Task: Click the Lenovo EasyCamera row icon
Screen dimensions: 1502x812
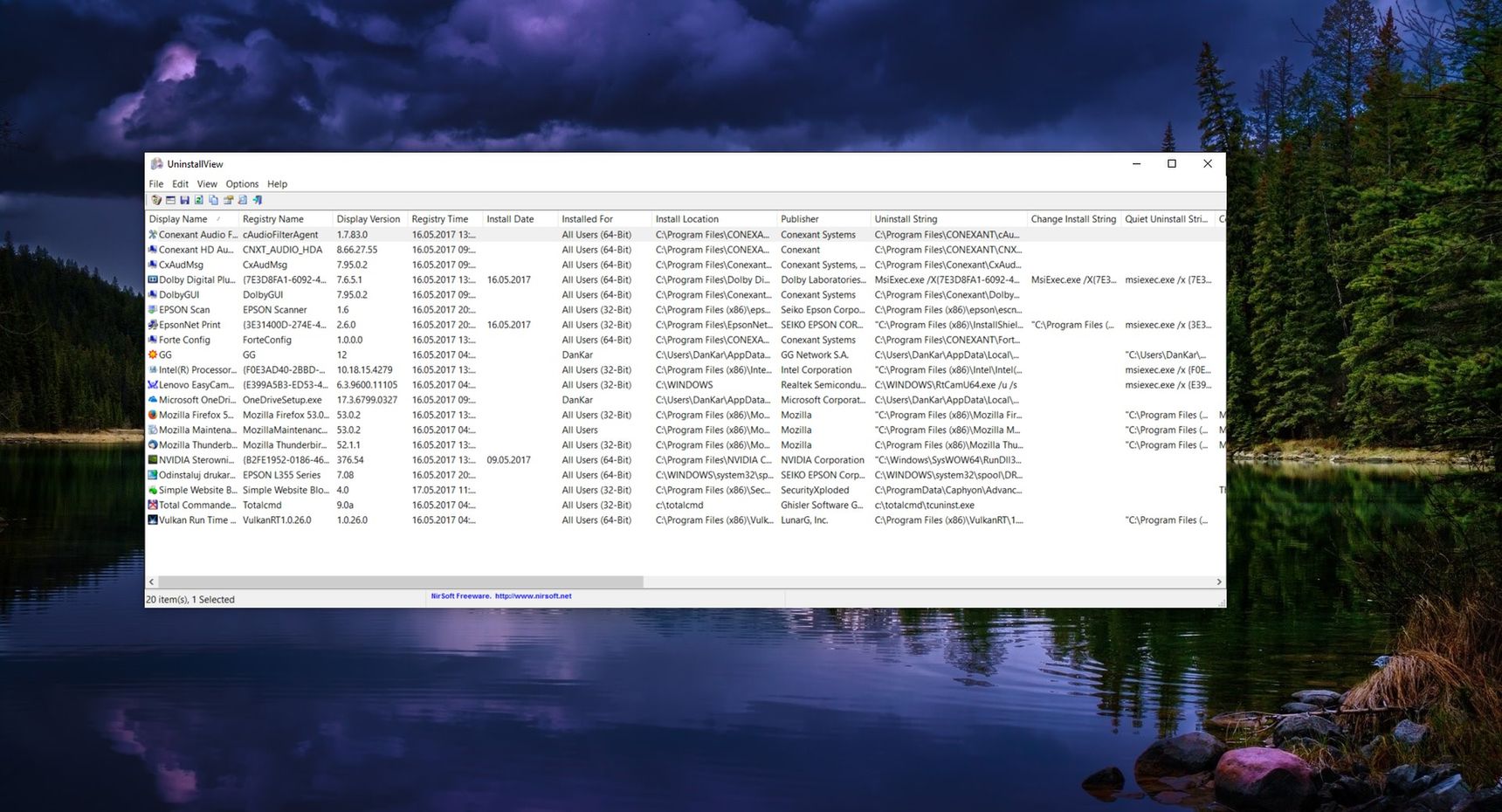Action: pyautogui.click(x=153, y=385)
